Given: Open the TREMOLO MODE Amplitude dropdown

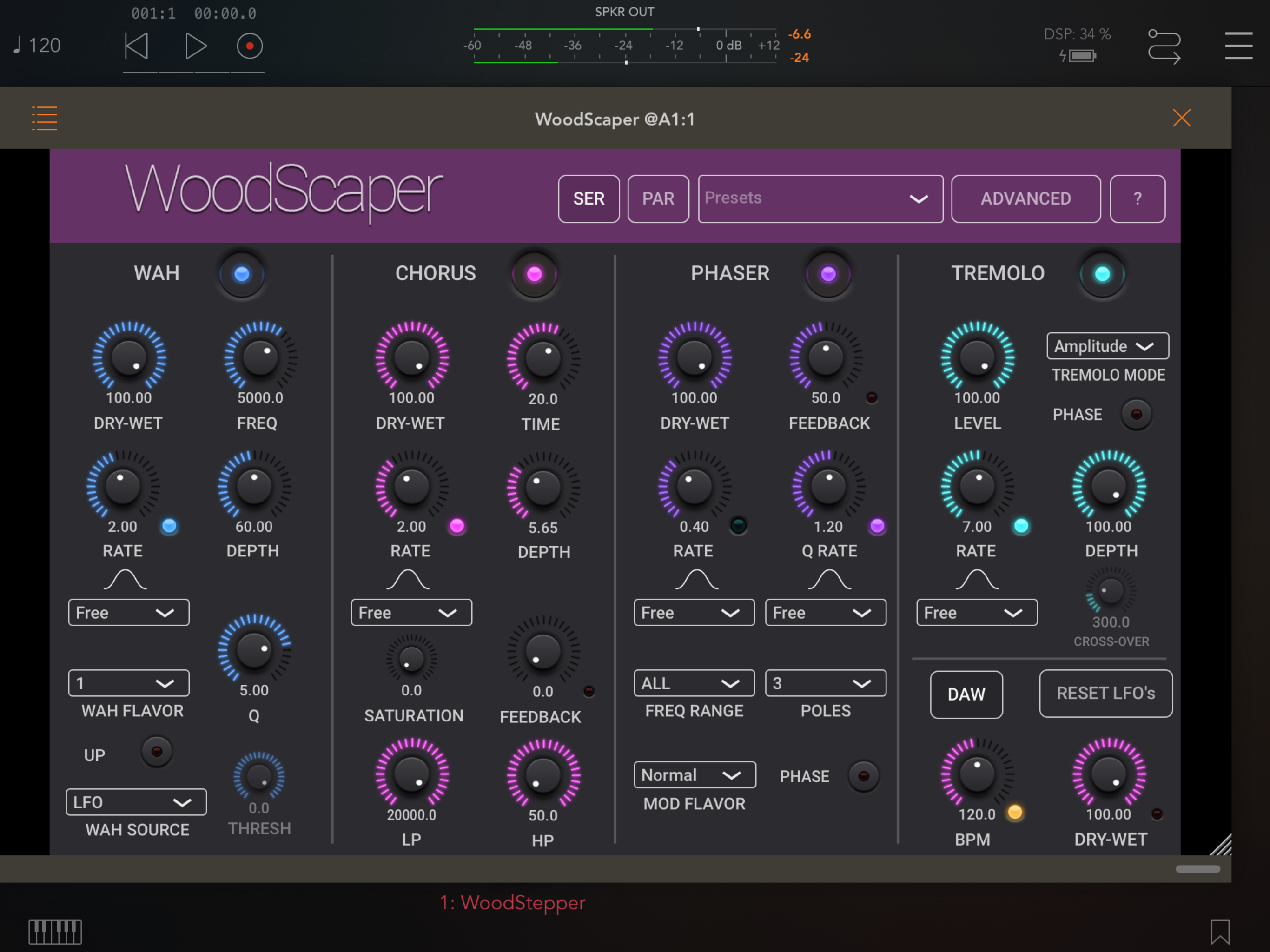Looking at the screenshot, I should (1107, 346).
